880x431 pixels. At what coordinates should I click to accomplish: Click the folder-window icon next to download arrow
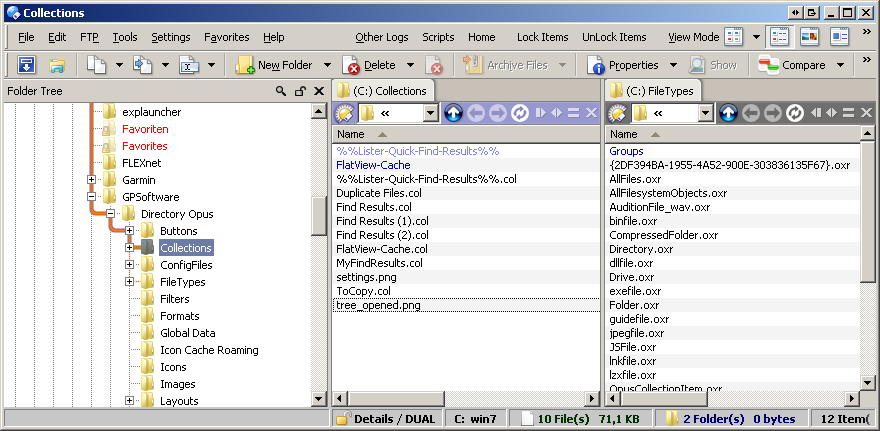tap(57, 66)
